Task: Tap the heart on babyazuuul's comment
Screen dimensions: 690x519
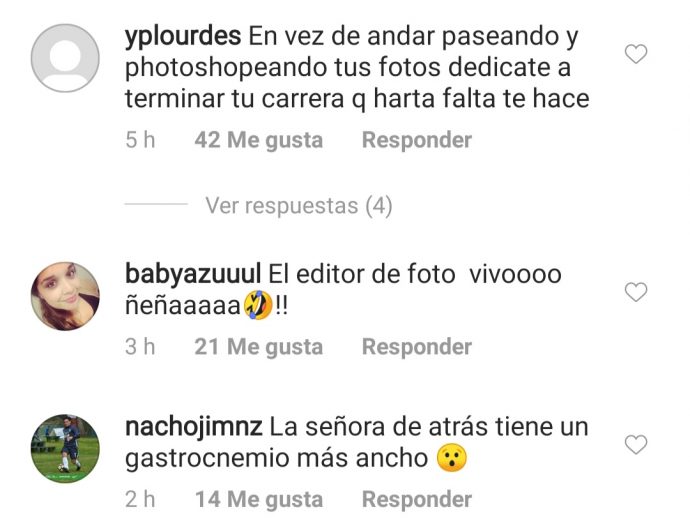Action: (636, 292)
